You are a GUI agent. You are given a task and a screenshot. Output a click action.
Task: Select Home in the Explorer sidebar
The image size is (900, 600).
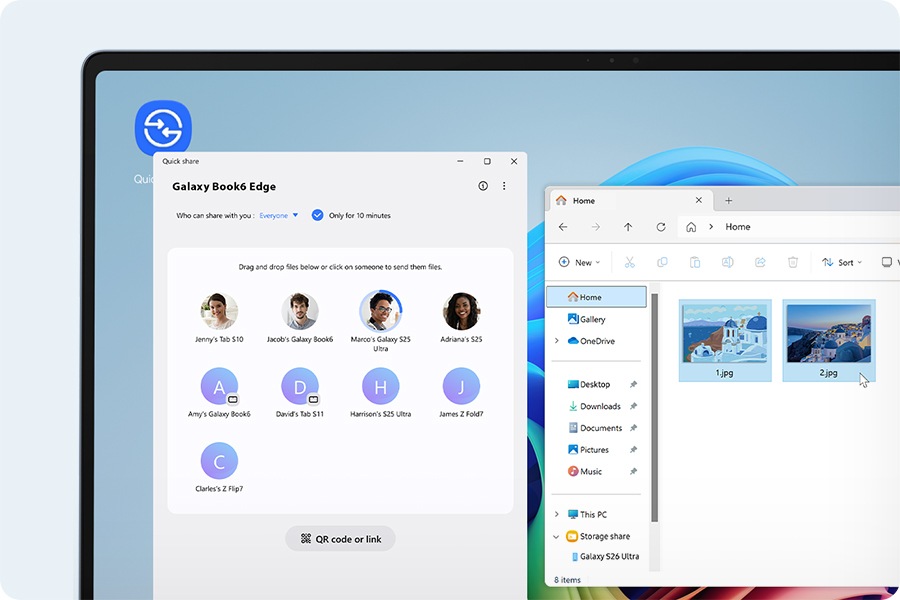coord(596,297)
